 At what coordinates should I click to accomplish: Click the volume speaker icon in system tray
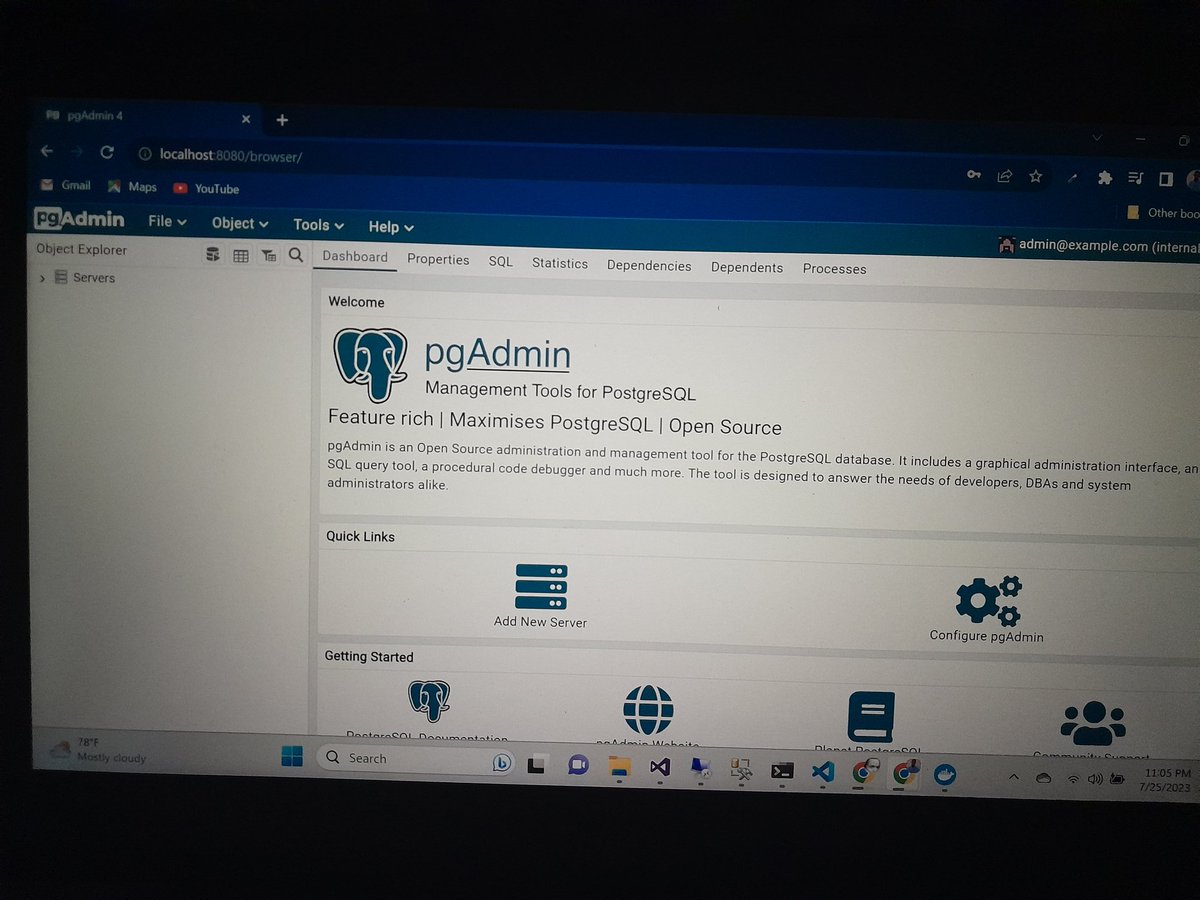tap(1094, 779)
